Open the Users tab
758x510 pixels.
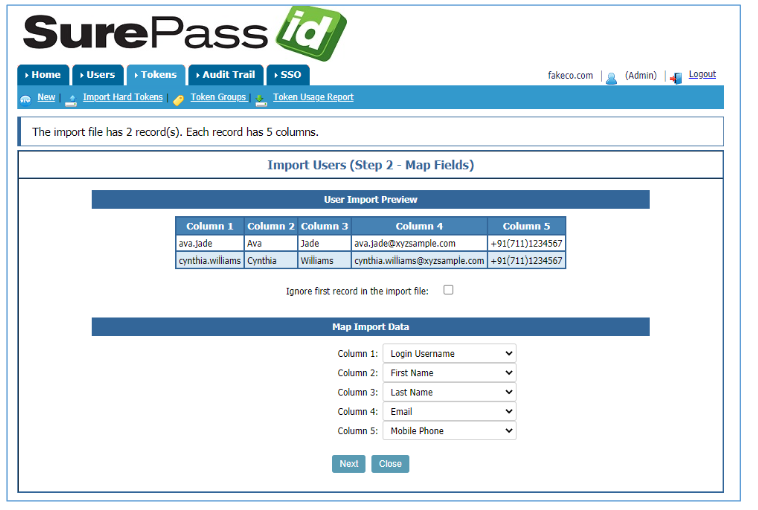click(98, 75)
